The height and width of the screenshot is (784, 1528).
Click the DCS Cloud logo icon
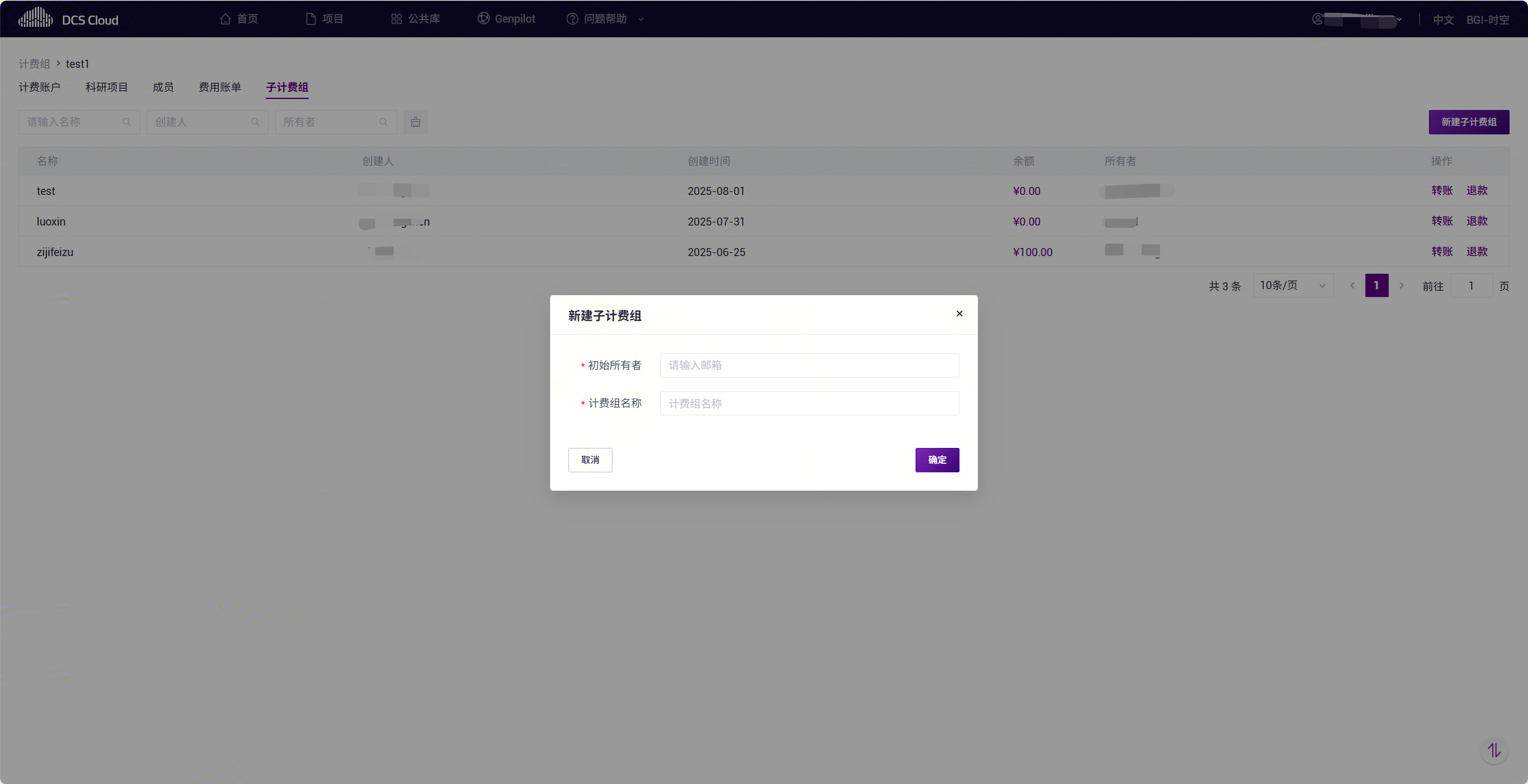tap(35, 18)
